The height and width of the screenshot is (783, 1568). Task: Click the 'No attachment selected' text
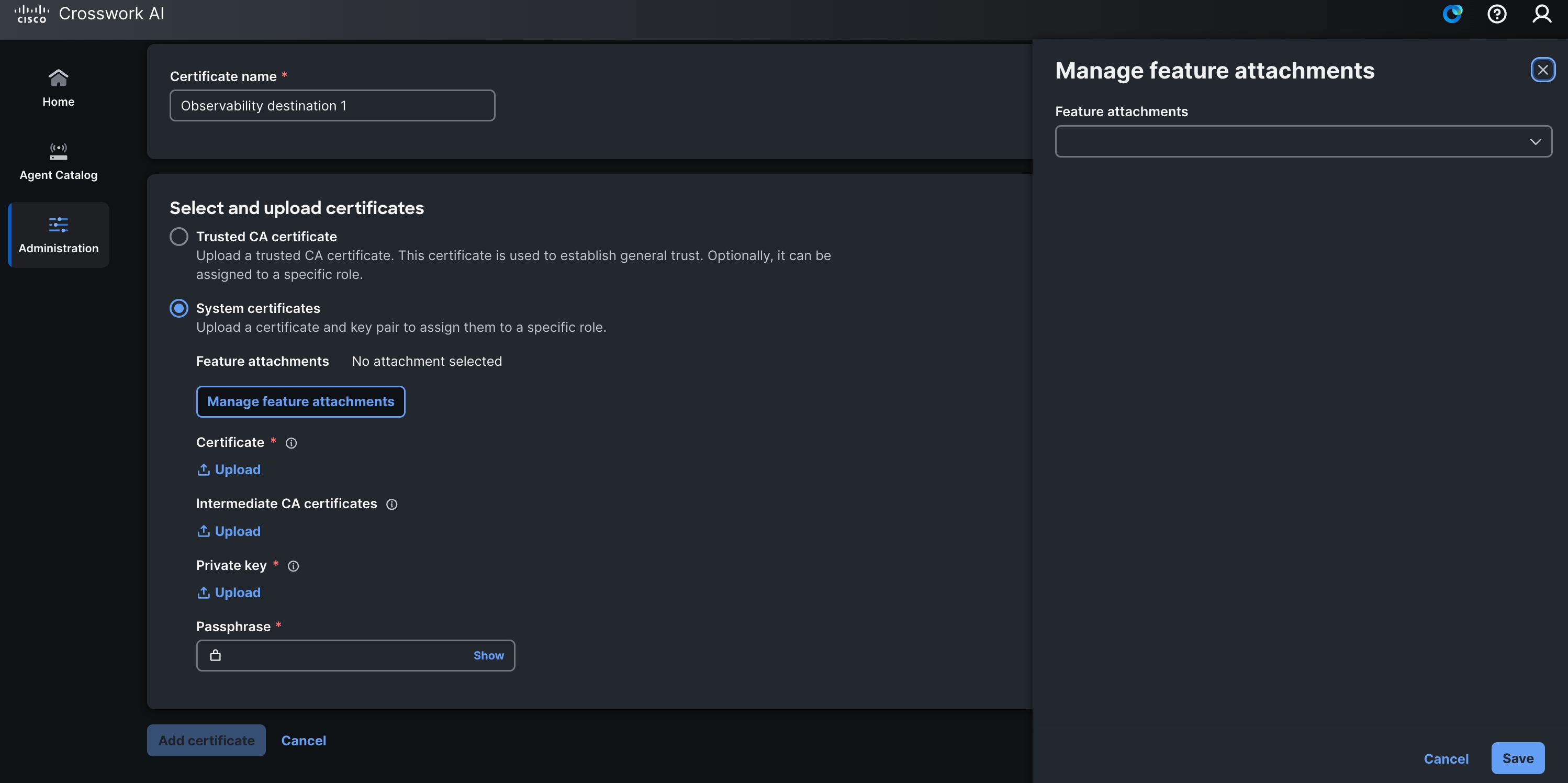click(427, 362)
